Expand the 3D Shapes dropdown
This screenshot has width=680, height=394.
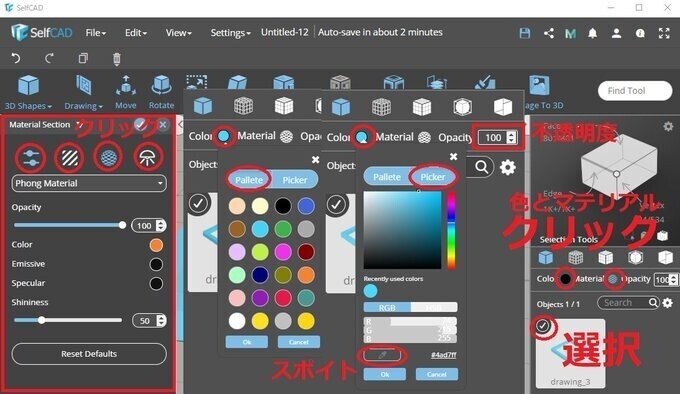coord(28,106)
